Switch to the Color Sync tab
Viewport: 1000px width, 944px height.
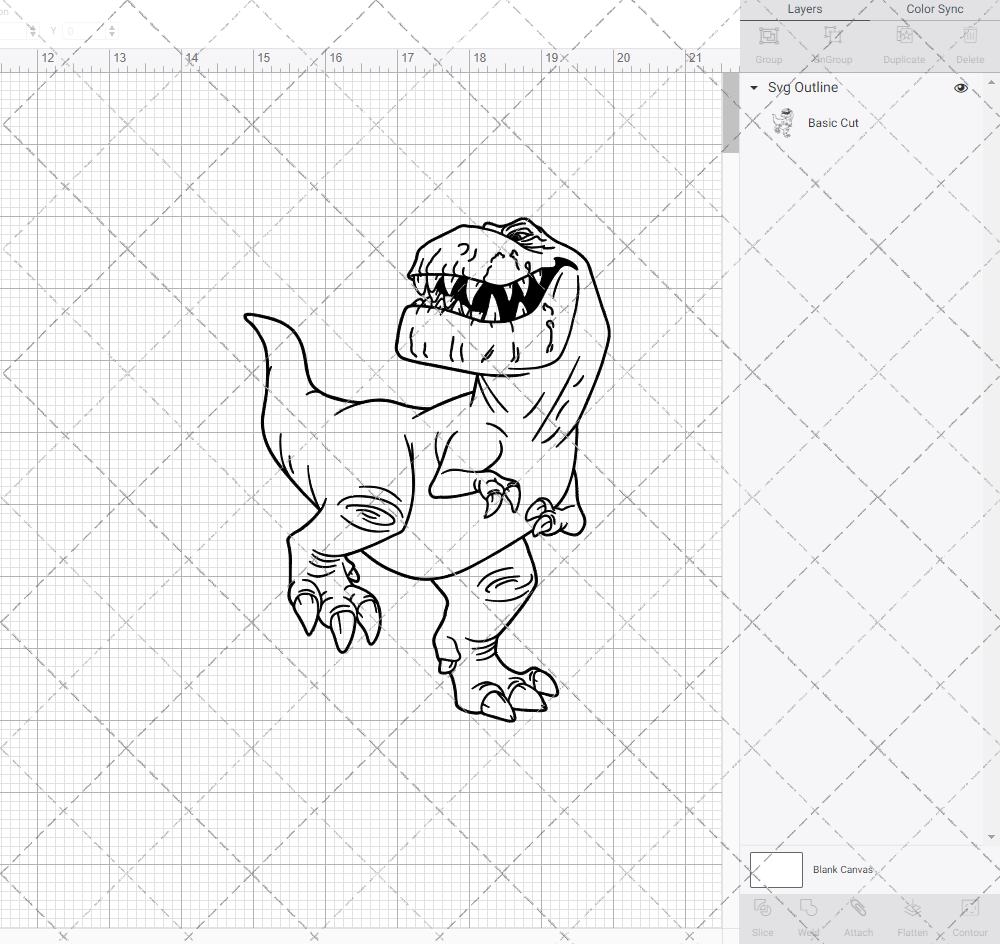(x=934, y=9)
